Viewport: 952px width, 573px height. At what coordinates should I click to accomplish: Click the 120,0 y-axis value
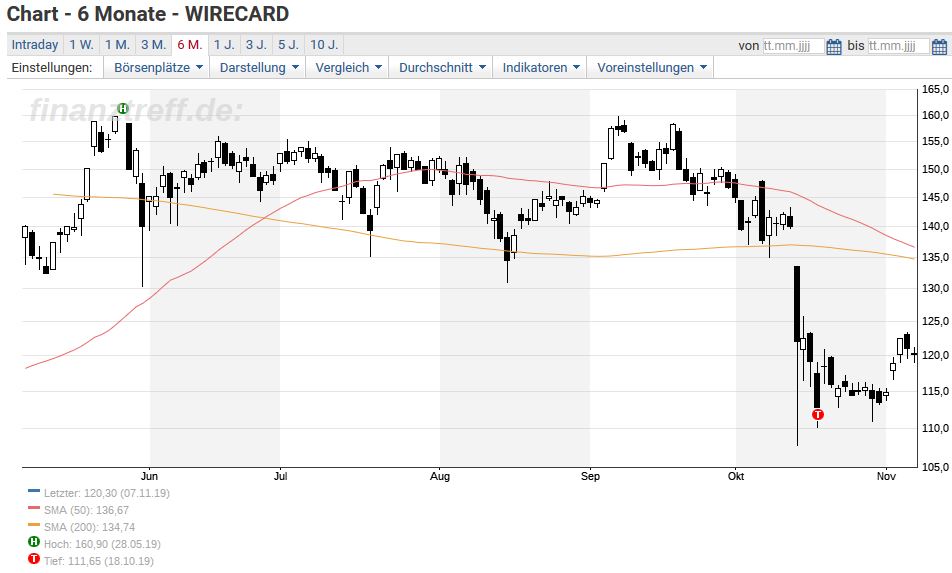[x=936, y=356]
